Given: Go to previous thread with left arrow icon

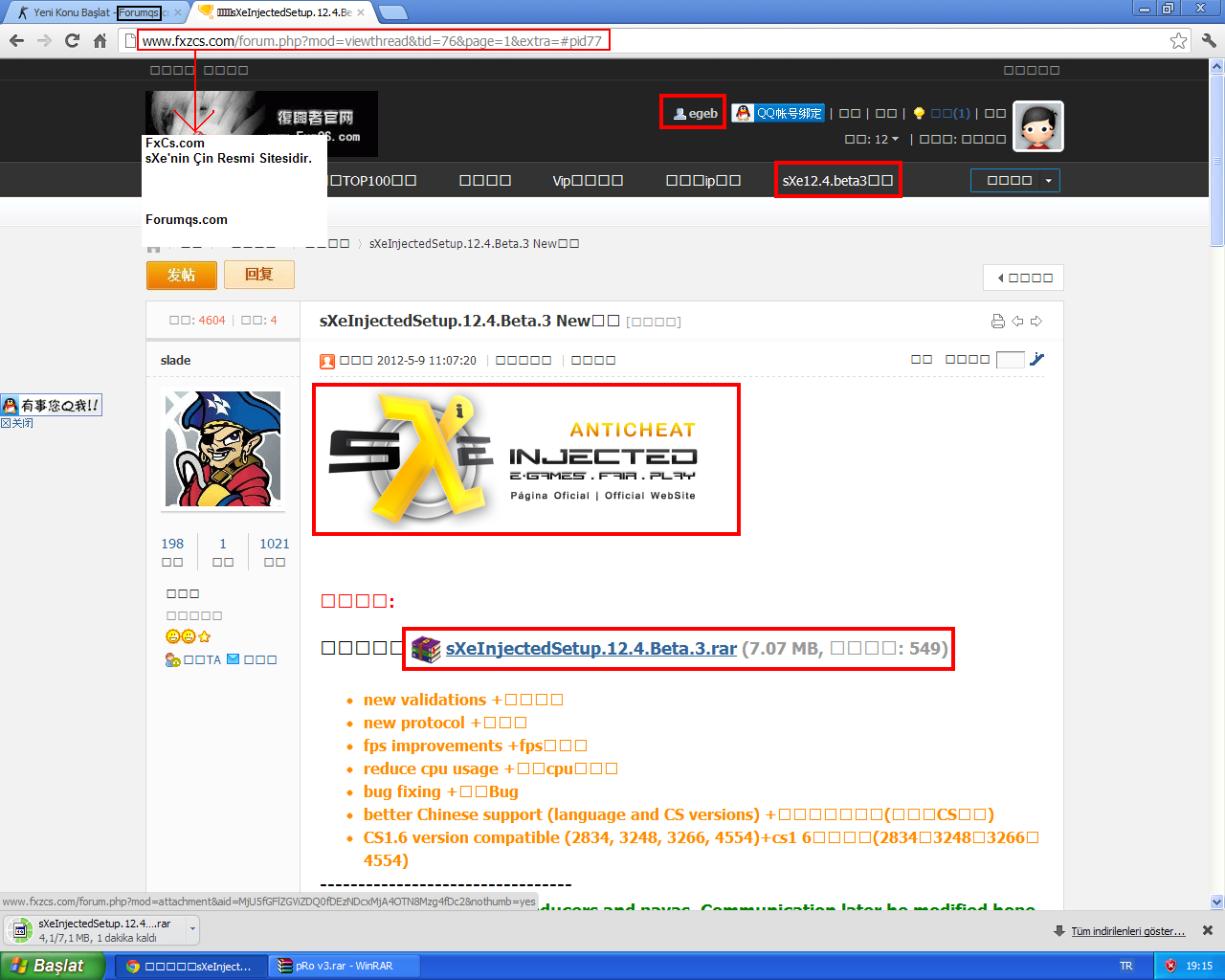Looking at the screenshot, I should pos(1017,322).
